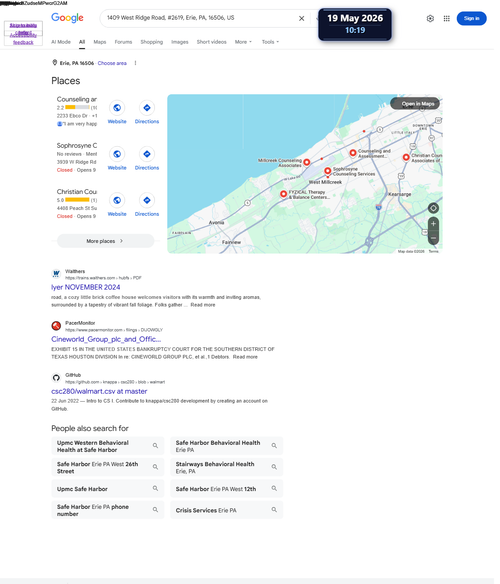Open the 'lyer NOVEMBER 2024' result
The image size is (500, 584).
[x=86, y=287]
